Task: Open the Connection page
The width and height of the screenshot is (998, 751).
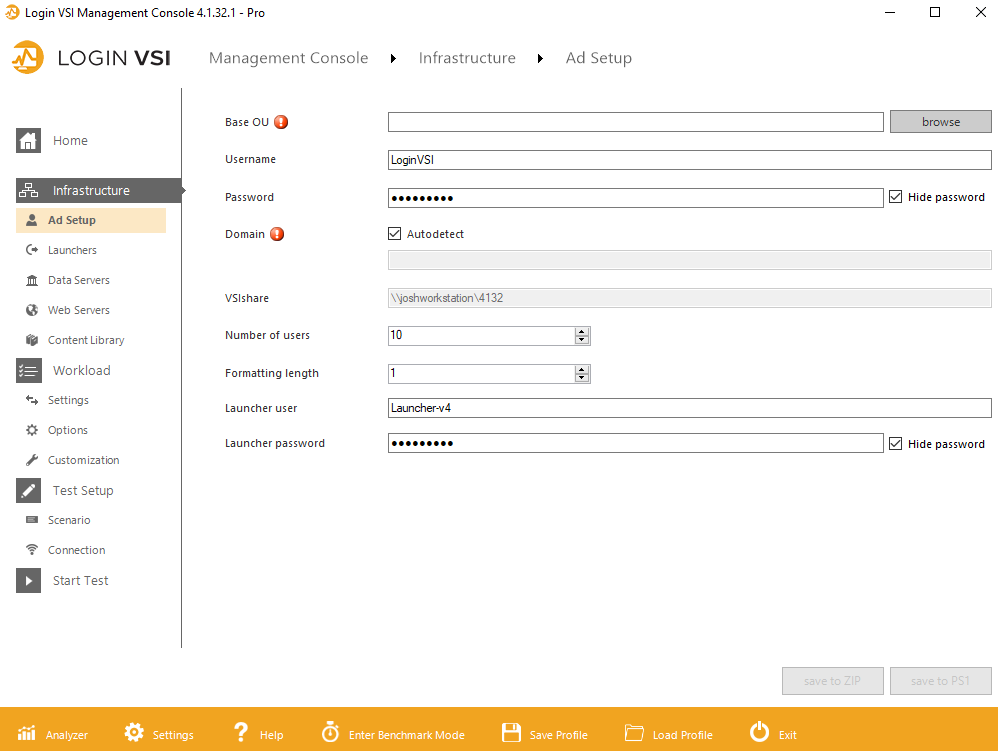Action: [76, 550]
